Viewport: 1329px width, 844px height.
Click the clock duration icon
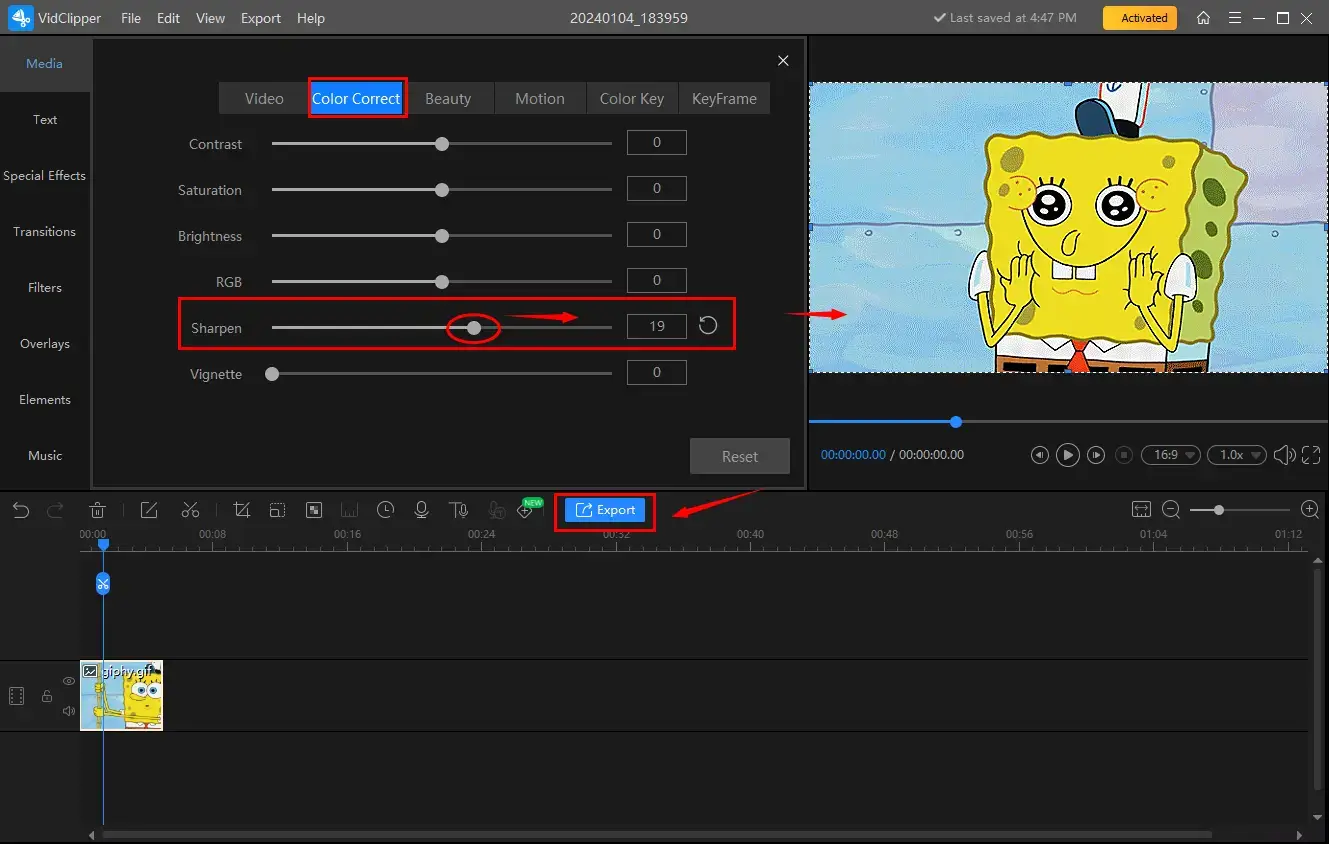pyautogui.click(x=385, y=510)
